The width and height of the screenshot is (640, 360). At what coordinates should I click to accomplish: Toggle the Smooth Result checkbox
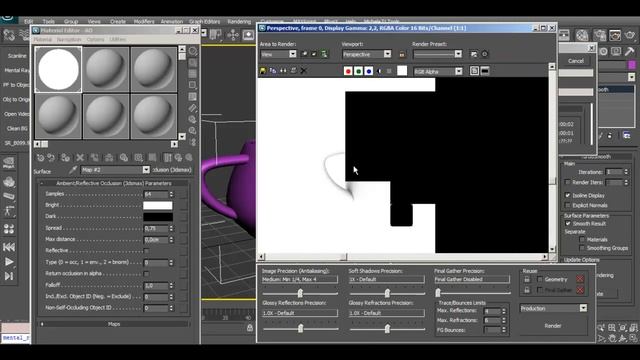pos(568,224)
